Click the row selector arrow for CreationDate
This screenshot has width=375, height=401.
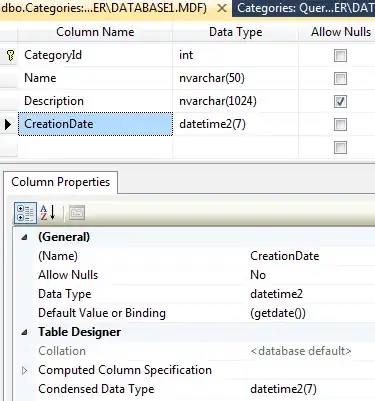coord(8,125)
